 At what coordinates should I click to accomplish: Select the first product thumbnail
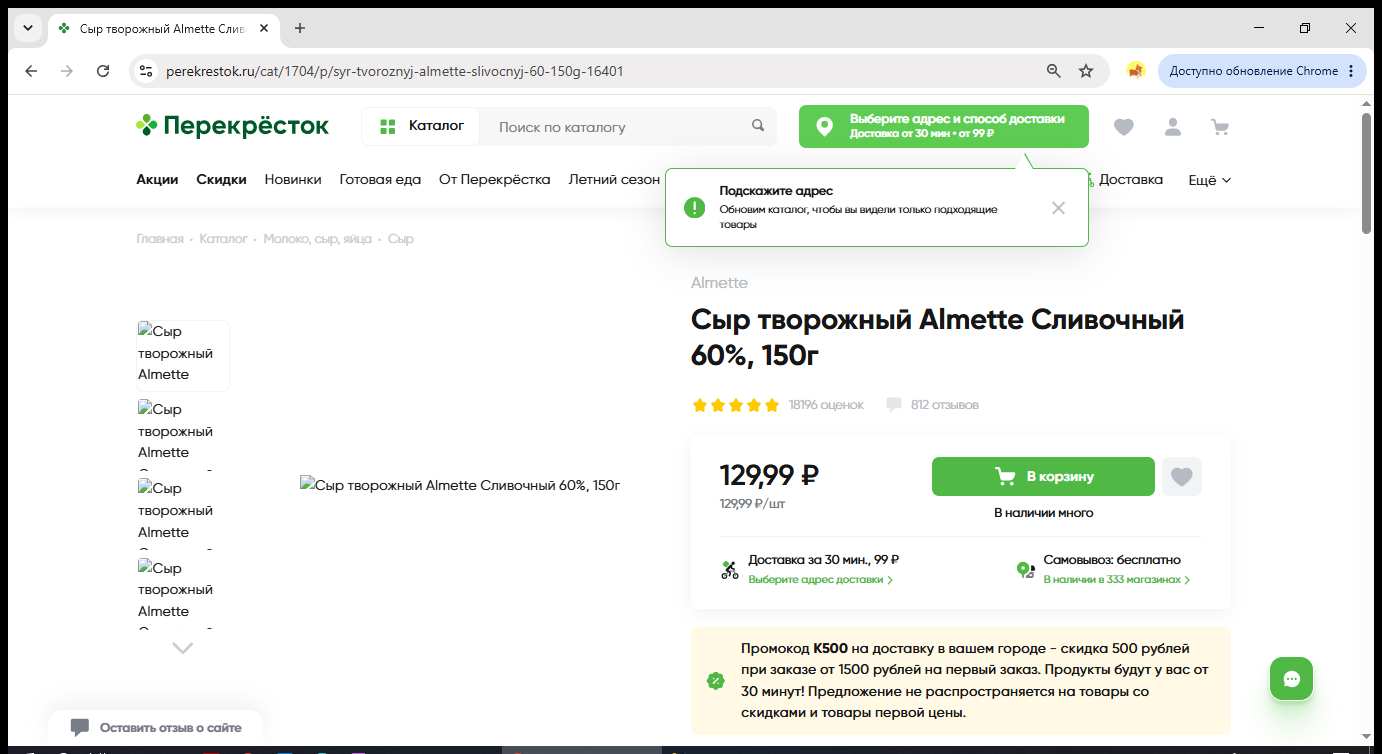pos(183,355)
